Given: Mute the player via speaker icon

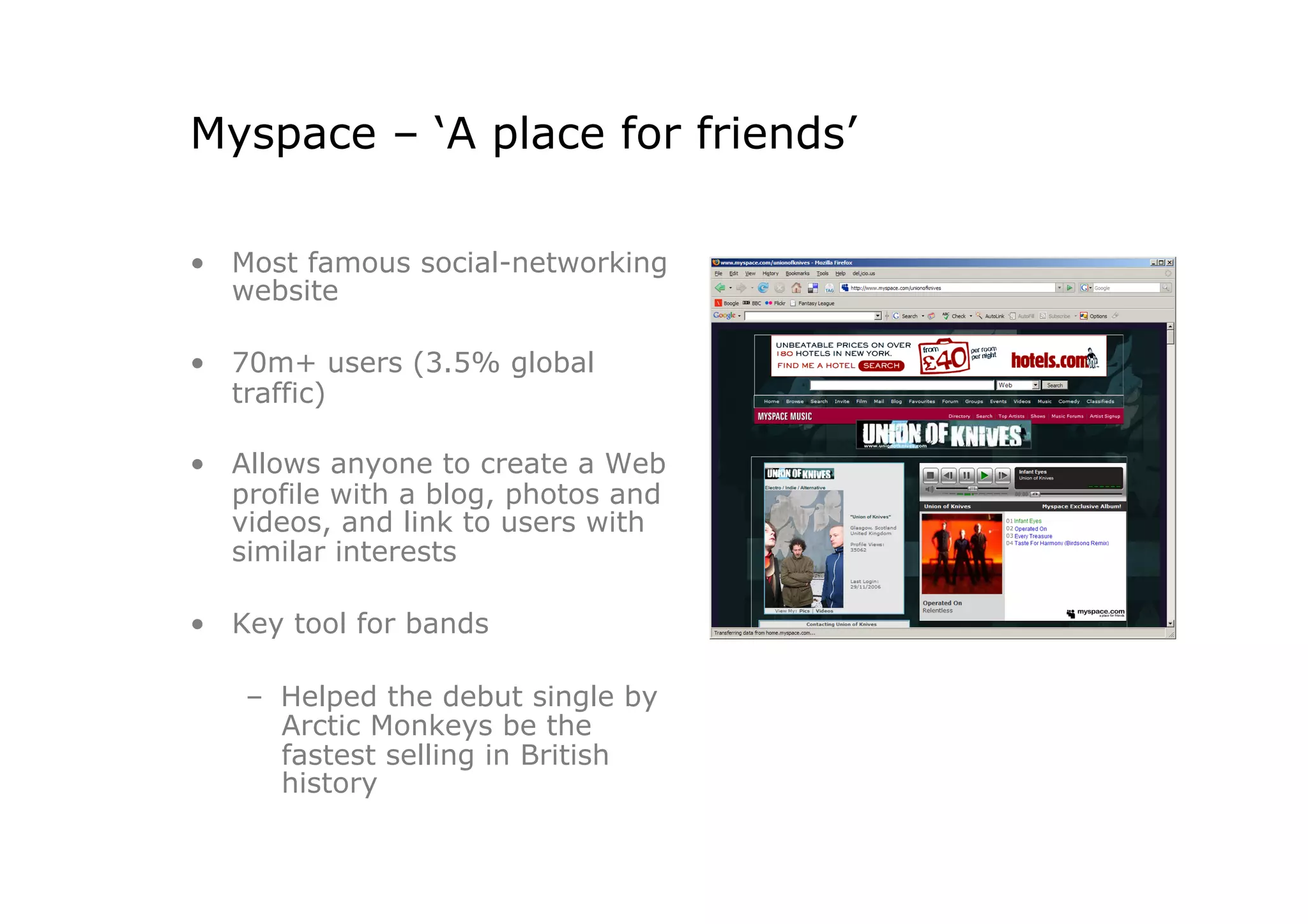Looking at the screenshot, I should (x=930, y=490).
